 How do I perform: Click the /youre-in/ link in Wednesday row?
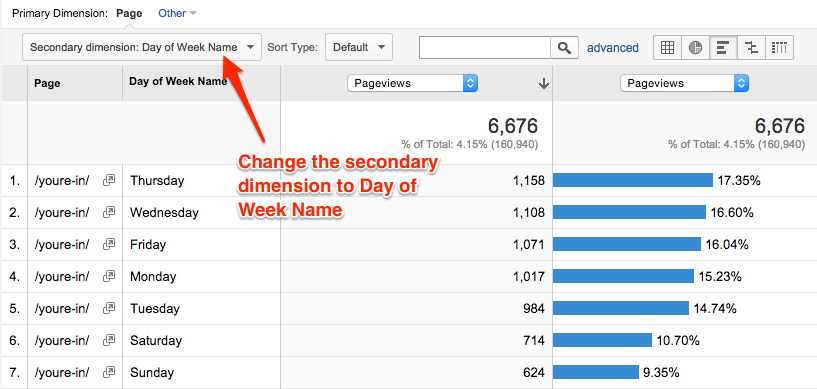coord(61,212)
